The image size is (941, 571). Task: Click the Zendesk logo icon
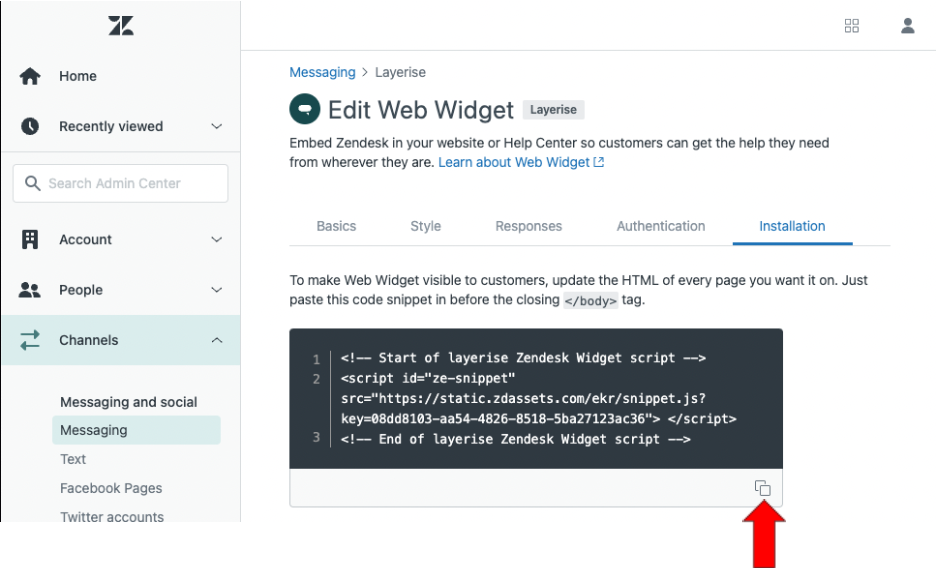[x=121, y=25]
